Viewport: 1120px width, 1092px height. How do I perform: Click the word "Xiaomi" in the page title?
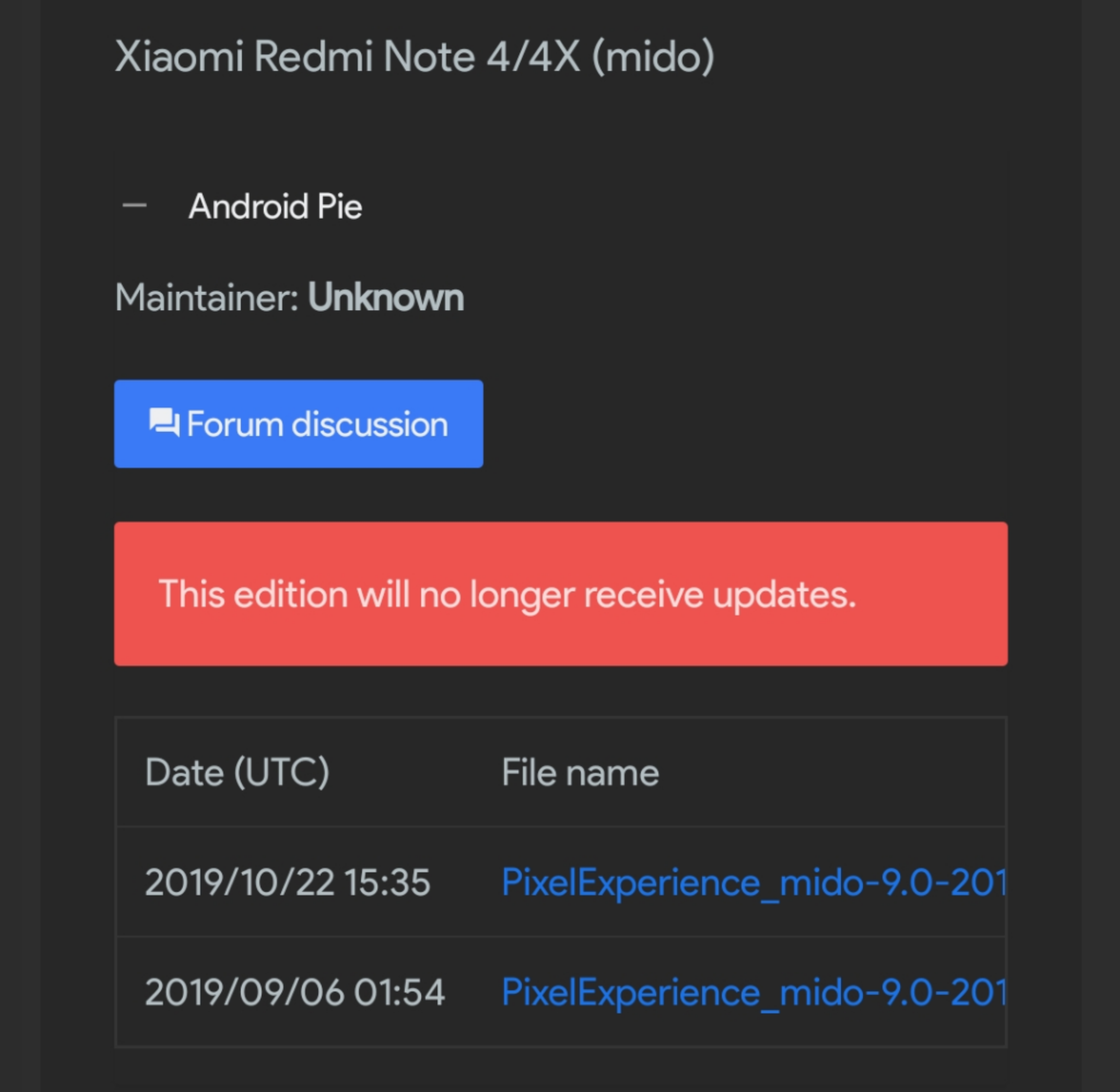[x=179, y=57]
